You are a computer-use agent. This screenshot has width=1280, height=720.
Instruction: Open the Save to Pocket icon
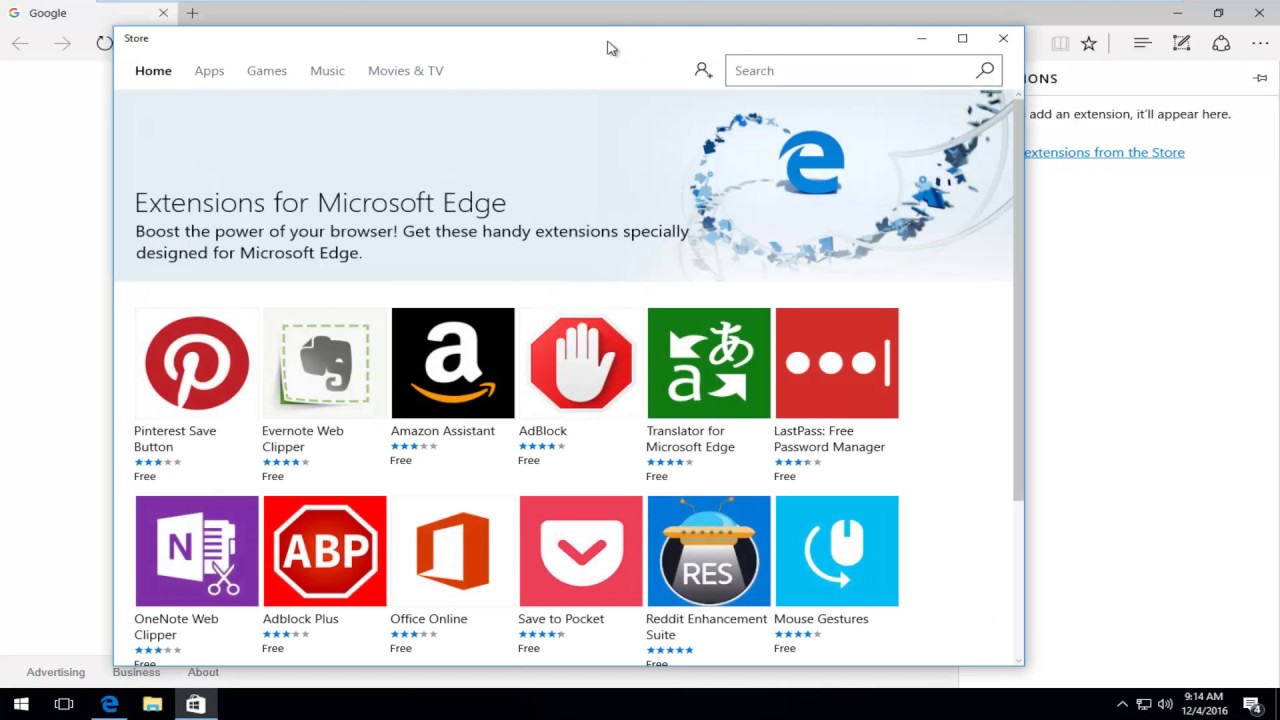coord(580,551)
